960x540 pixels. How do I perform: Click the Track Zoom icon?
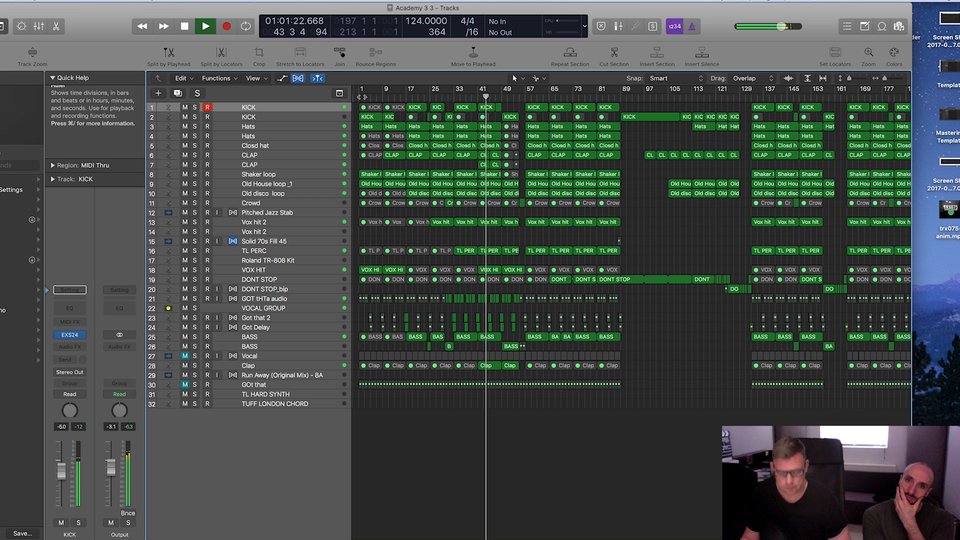coord(32,53)
